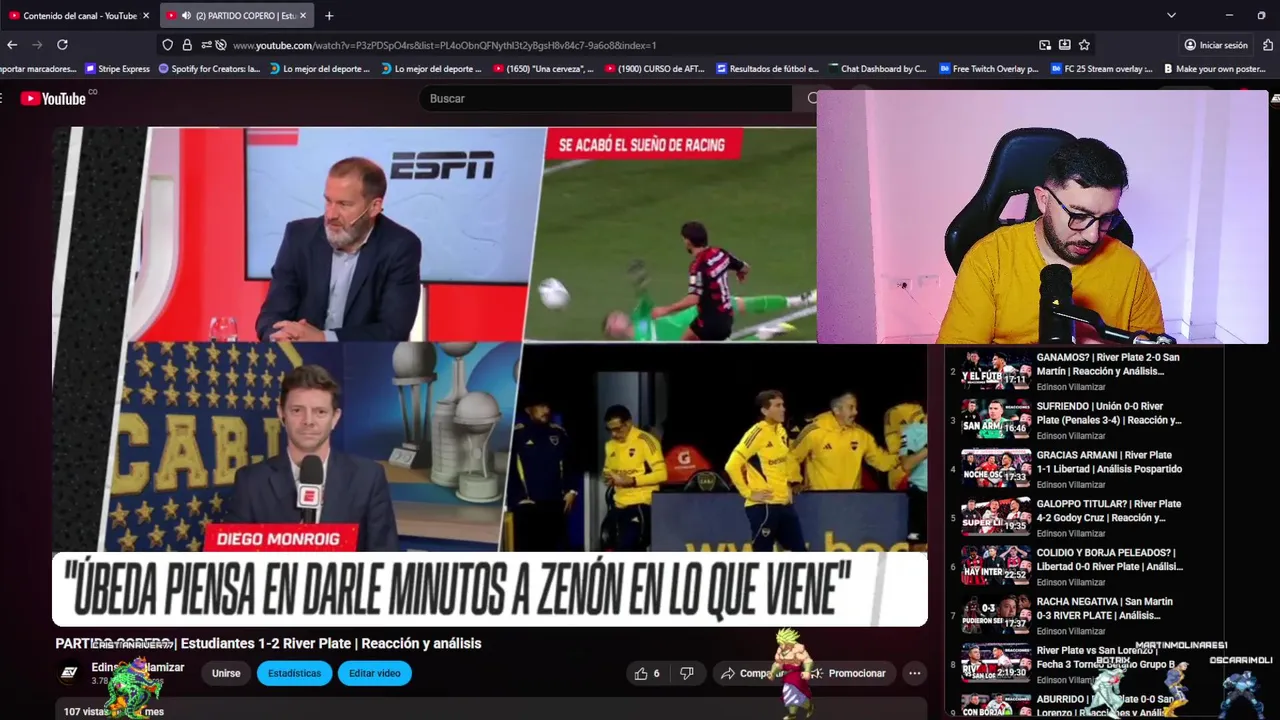Screen dimensions: 1280x720
Task: Click the 'Unirse' button
Action: 226,673
